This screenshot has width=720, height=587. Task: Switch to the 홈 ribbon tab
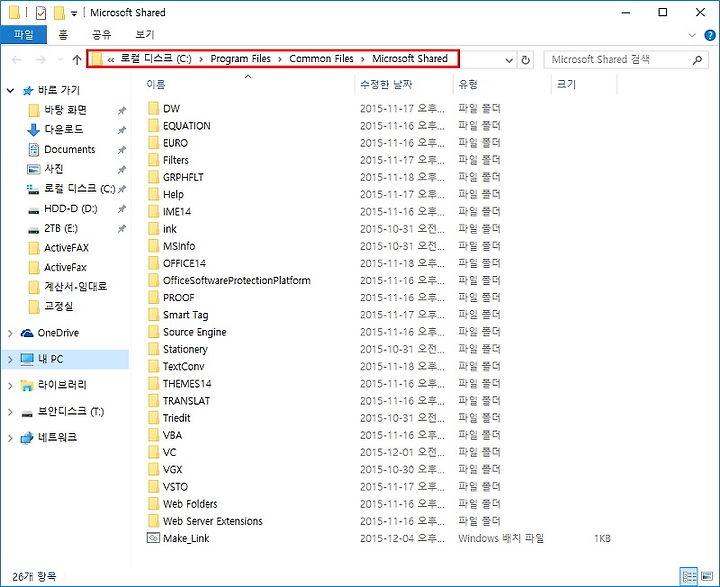pos(63,35)
